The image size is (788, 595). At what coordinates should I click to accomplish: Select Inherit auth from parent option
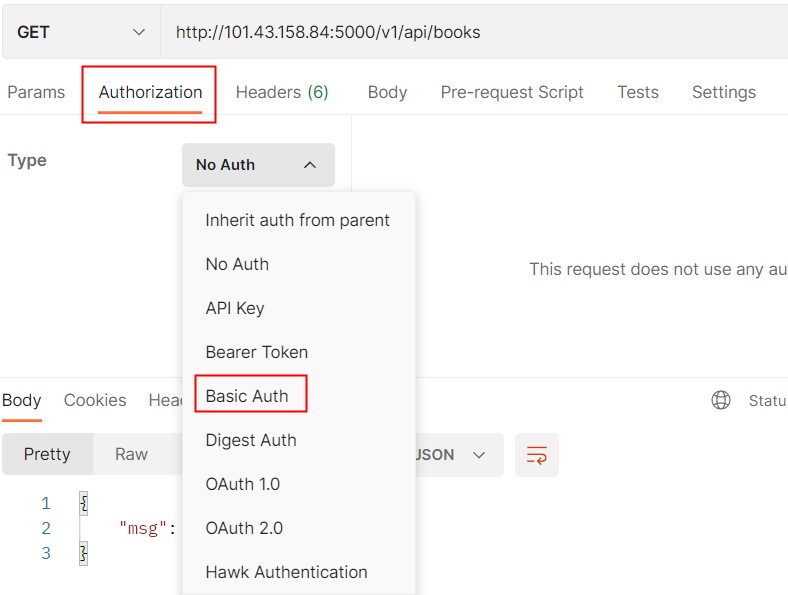[297, 220]
